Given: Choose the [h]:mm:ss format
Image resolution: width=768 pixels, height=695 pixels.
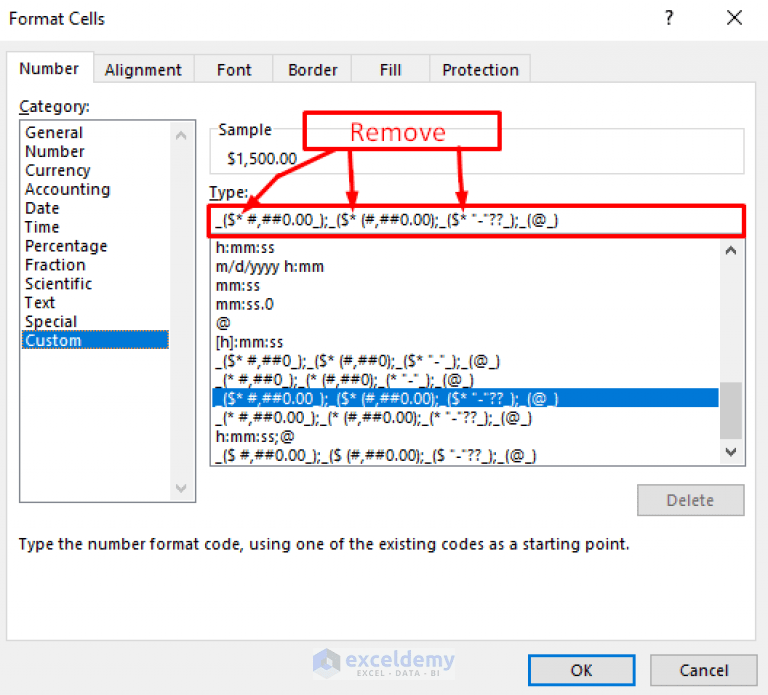Looking at the screenshot, I should (465, 342).
